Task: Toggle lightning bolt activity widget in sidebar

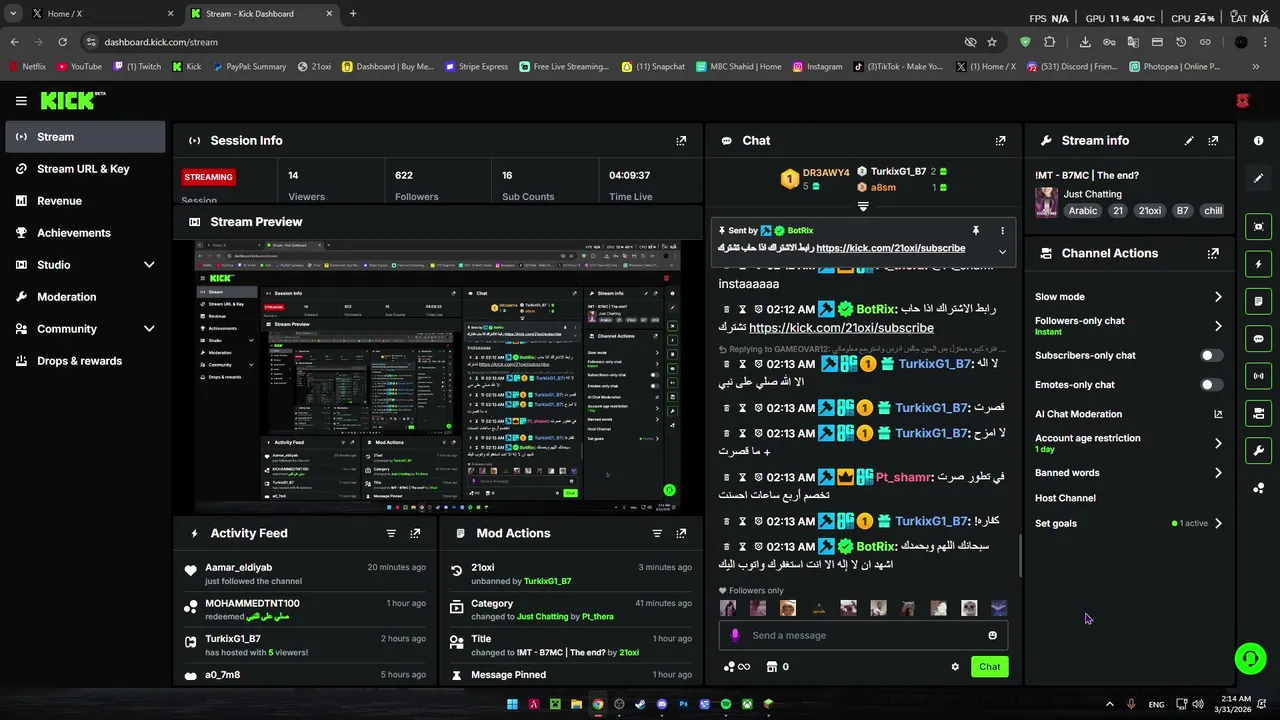Action: point(1259,264)
